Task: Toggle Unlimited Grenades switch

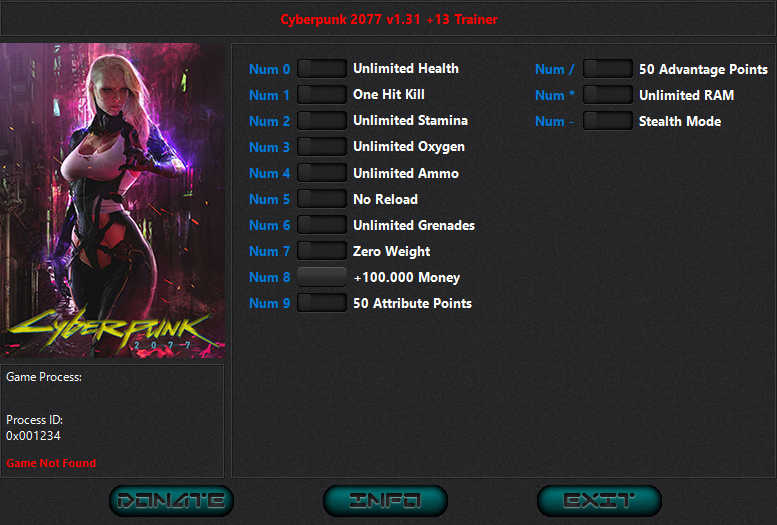Action: 322,225
